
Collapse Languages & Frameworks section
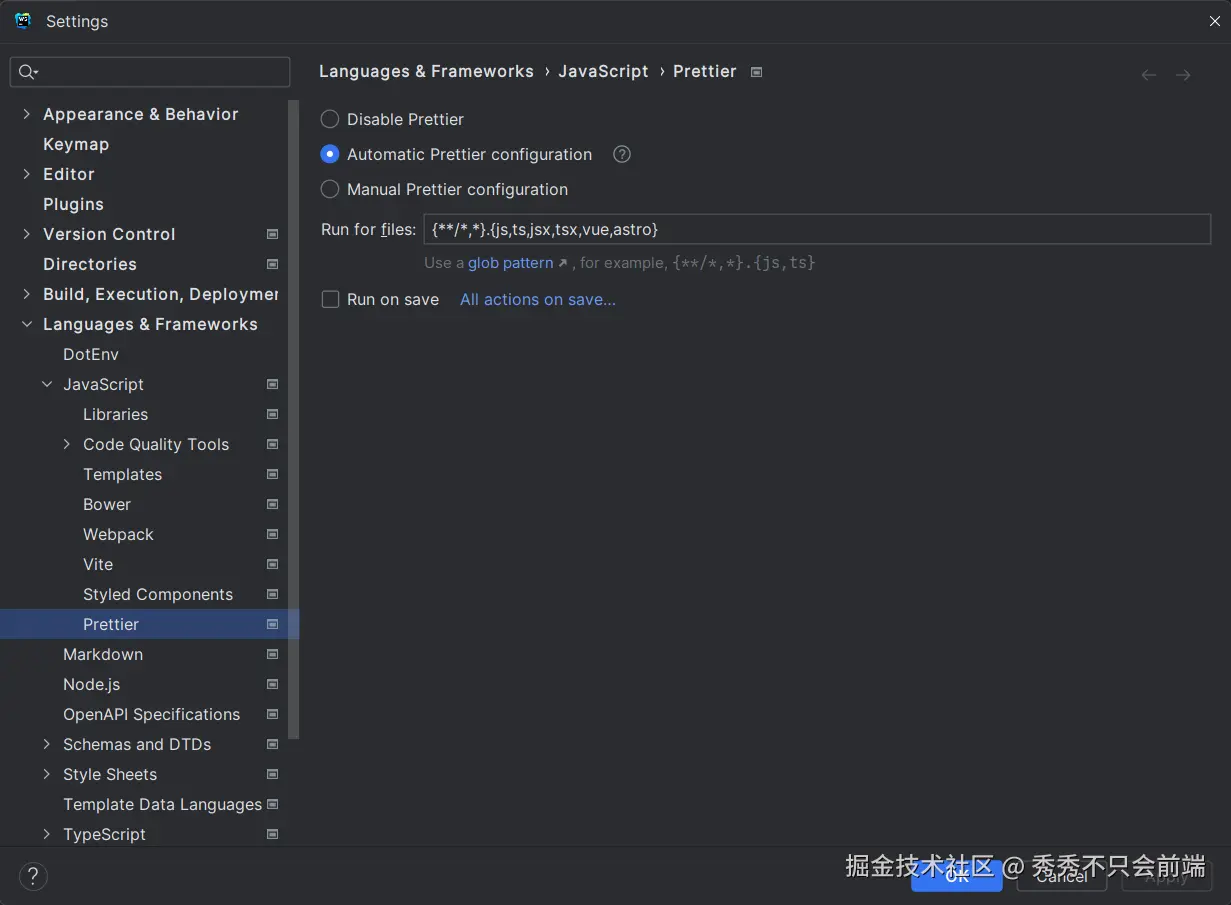tap(26, 324)
